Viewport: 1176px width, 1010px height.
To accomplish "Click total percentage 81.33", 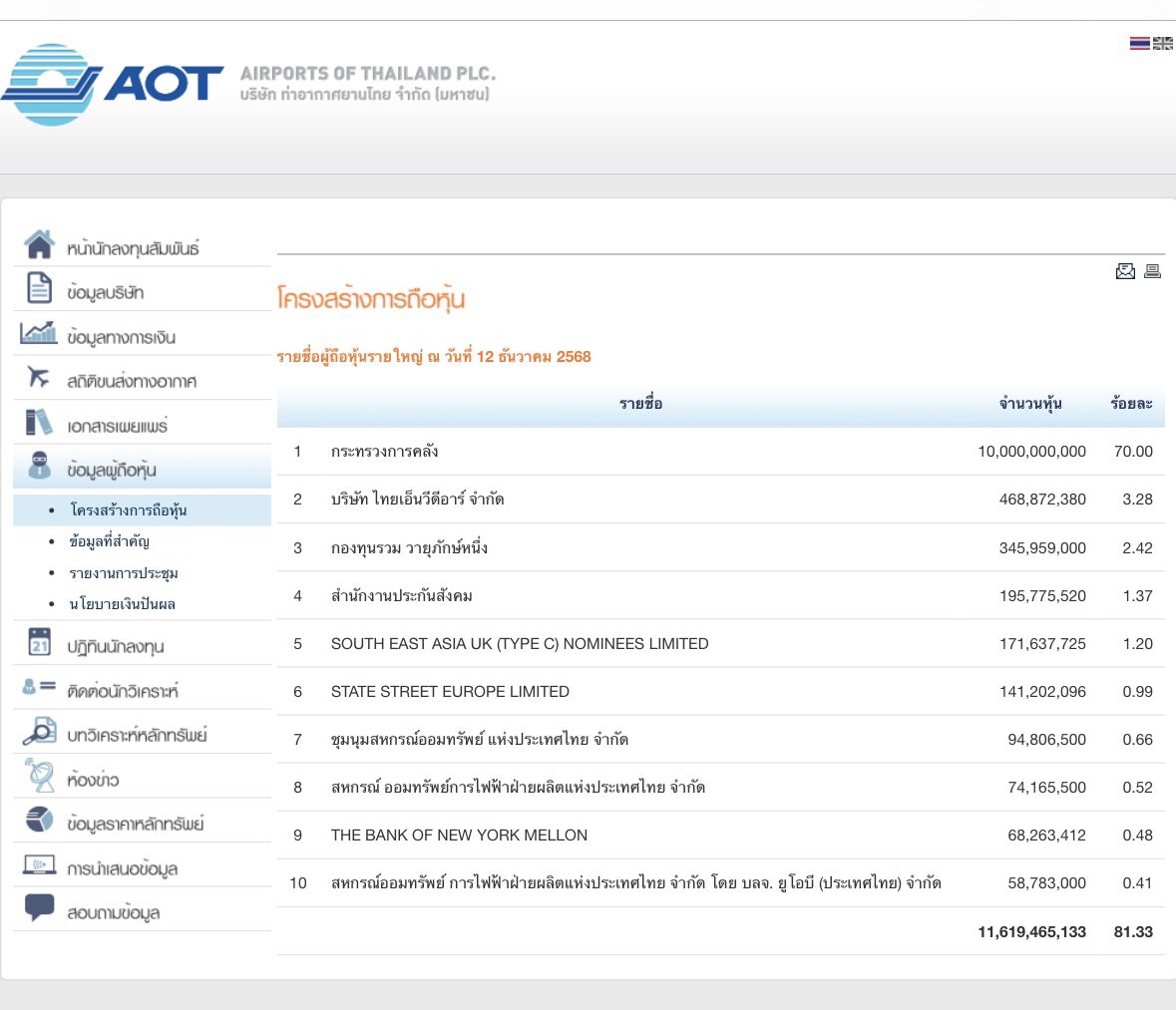I will [1133, 932].
